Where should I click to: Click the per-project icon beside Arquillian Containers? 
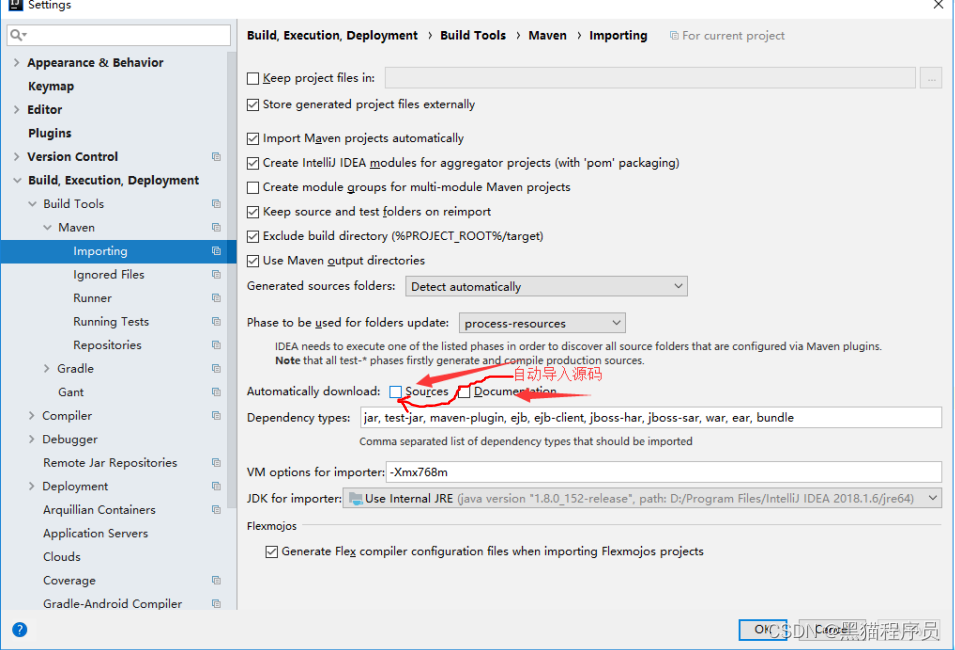coord(216,509)
